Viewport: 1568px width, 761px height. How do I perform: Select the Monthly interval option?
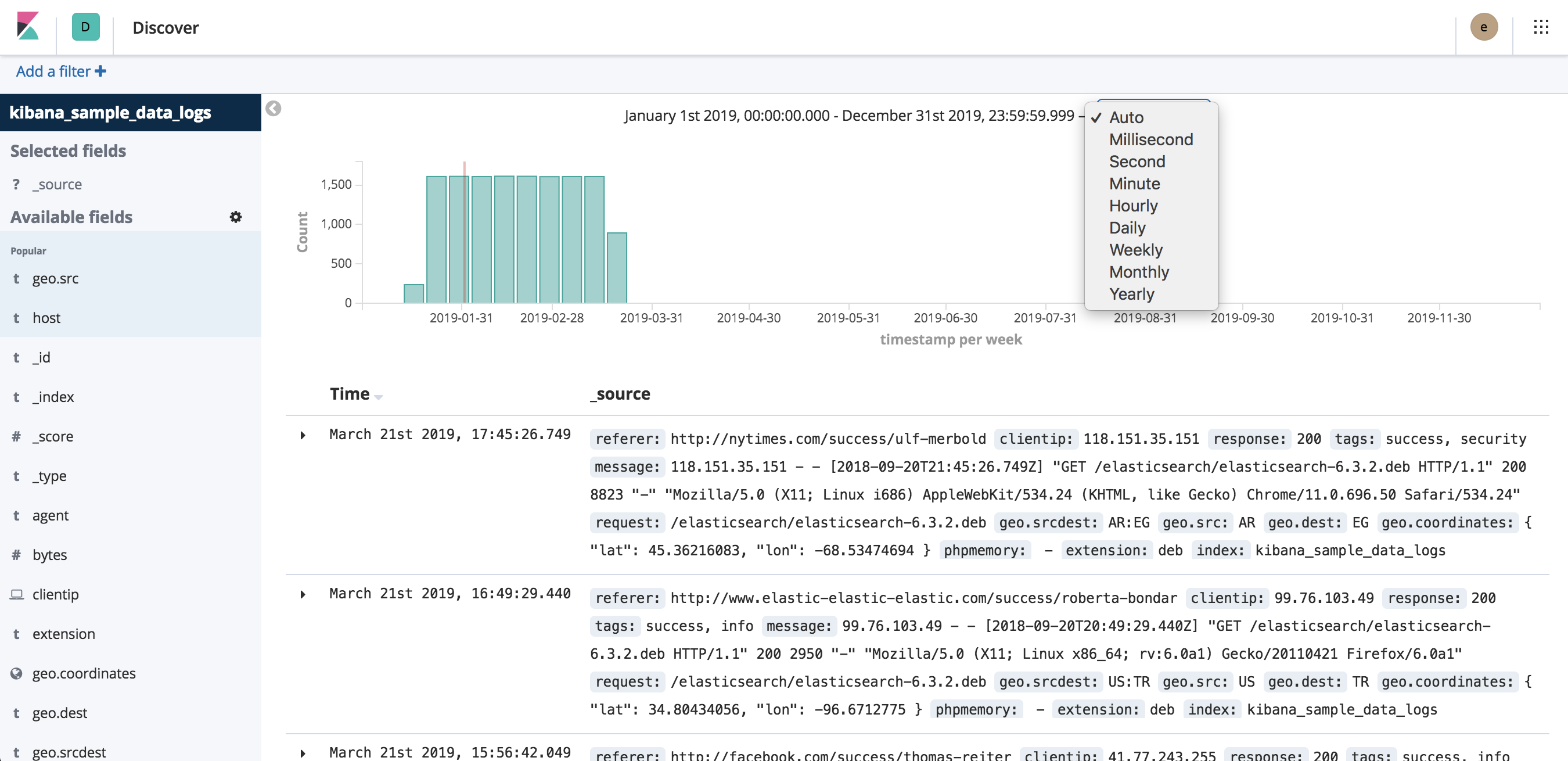1138,271
